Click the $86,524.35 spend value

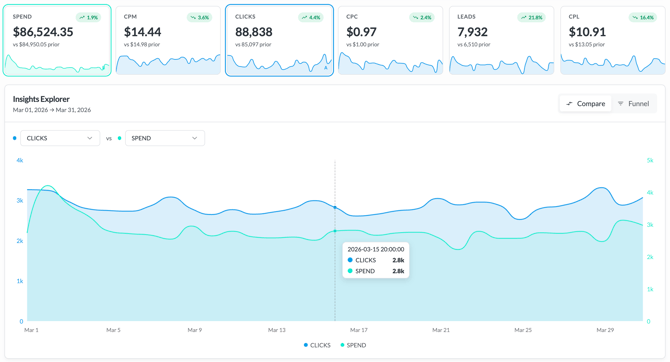(x=43, y=32)
